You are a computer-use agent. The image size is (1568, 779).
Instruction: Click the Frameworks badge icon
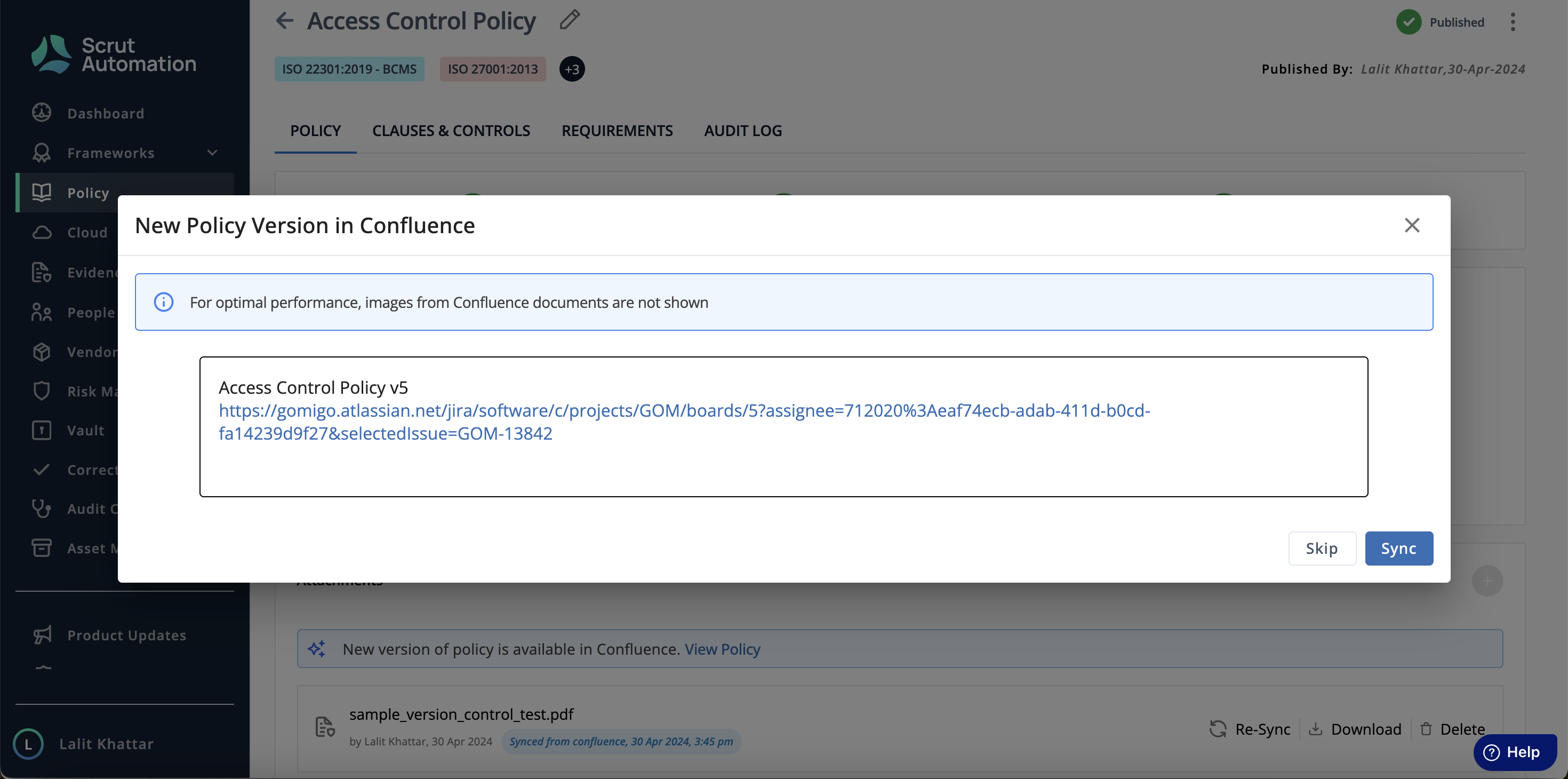(42, 152)
